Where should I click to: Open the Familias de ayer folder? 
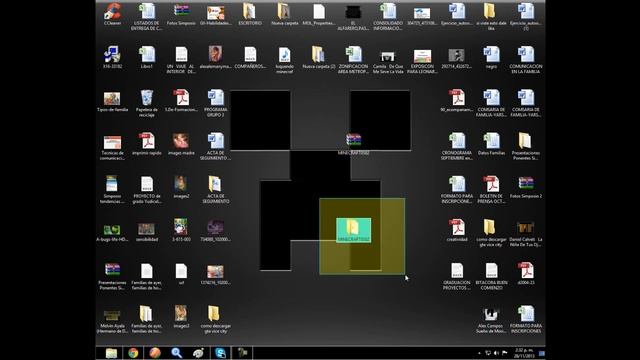[x=147, y=319]
